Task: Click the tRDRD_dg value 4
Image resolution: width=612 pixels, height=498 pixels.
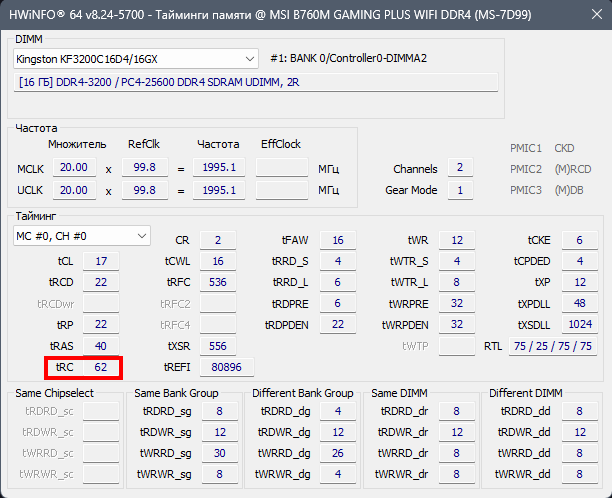Action: coord(338,411)
